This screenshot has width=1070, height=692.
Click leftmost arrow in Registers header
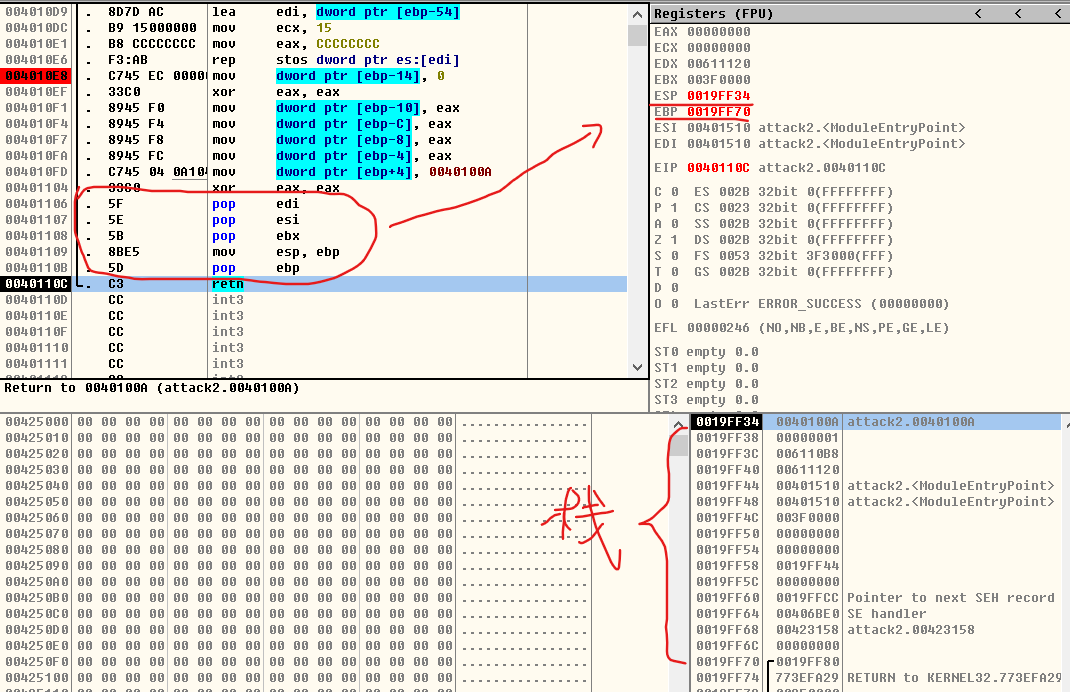978,13
